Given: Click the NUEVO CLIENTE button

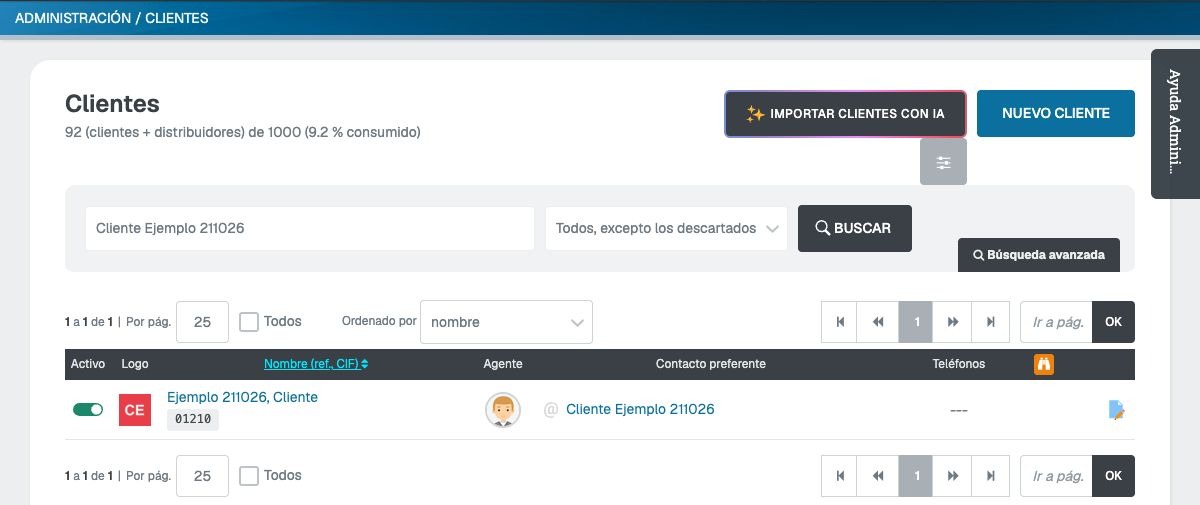Looking at the screenshot, I should pyautogui.click(x=1056, y=113).
